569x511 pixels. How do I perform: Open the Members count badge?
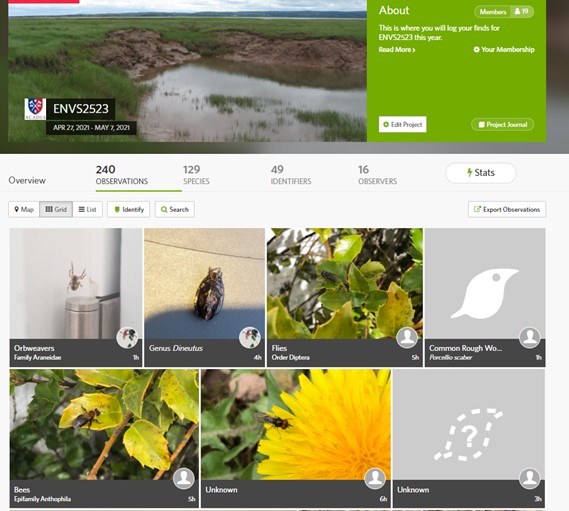[504, 12]
